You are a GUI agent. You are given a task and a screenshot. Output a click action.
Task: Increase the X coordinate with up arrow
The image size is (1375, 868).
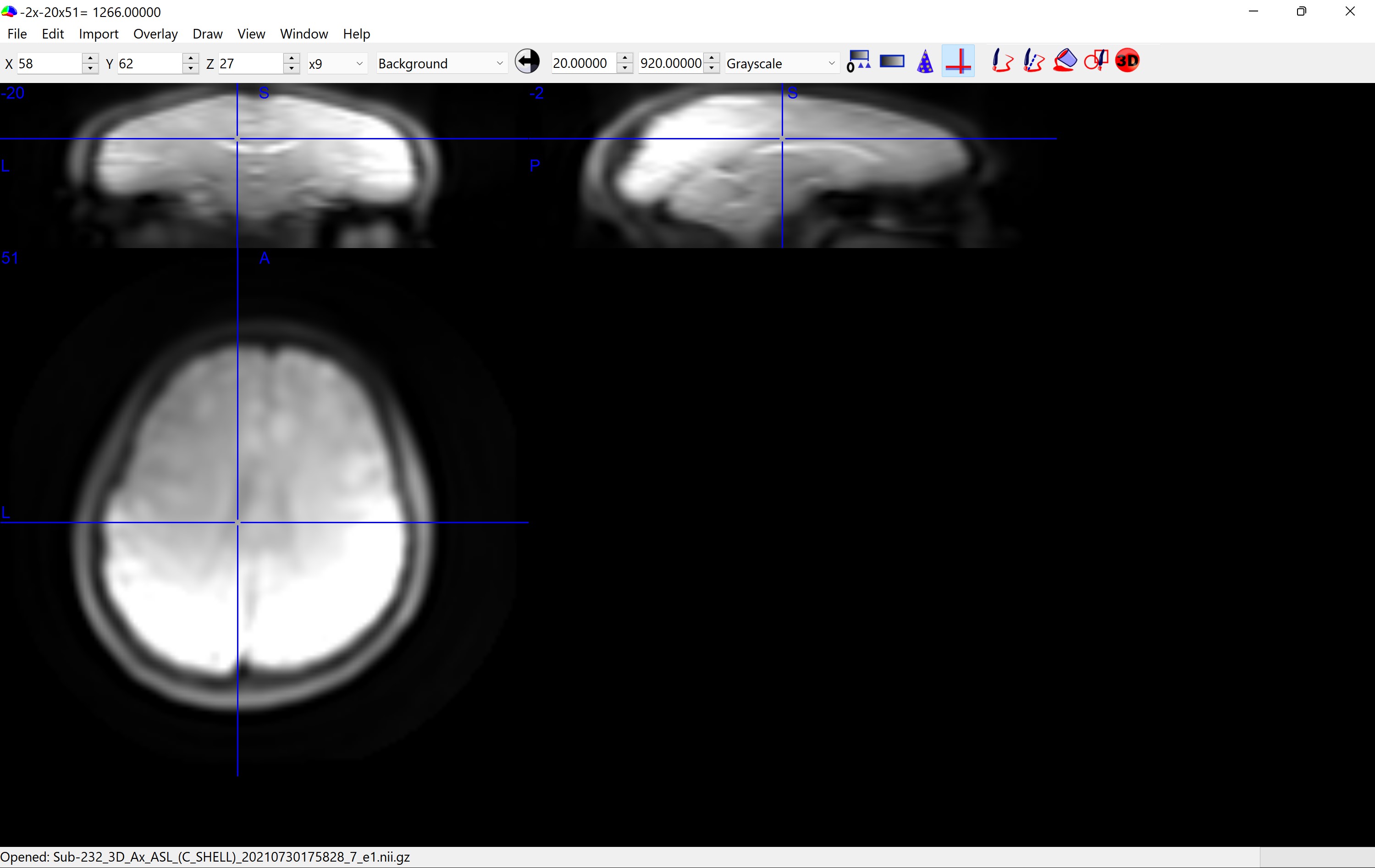pyautogui.click(x=90, y=58)
